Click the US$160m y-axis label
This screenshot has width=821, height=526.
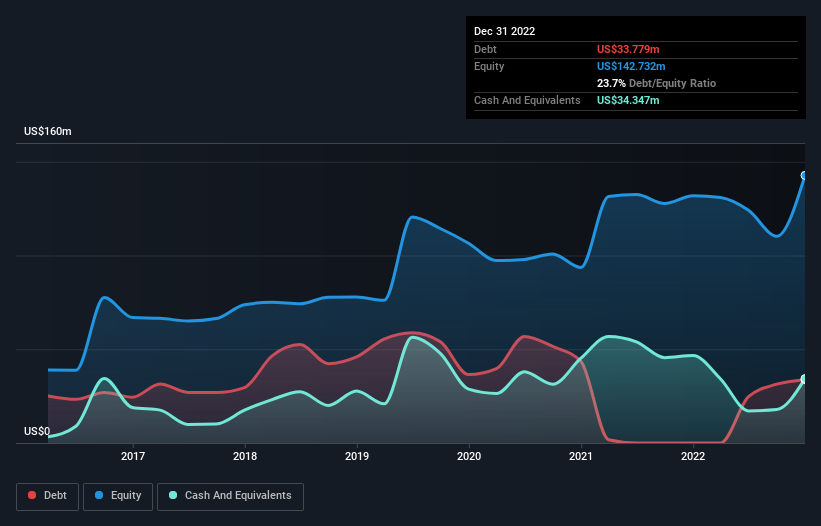tap(48, 131)
